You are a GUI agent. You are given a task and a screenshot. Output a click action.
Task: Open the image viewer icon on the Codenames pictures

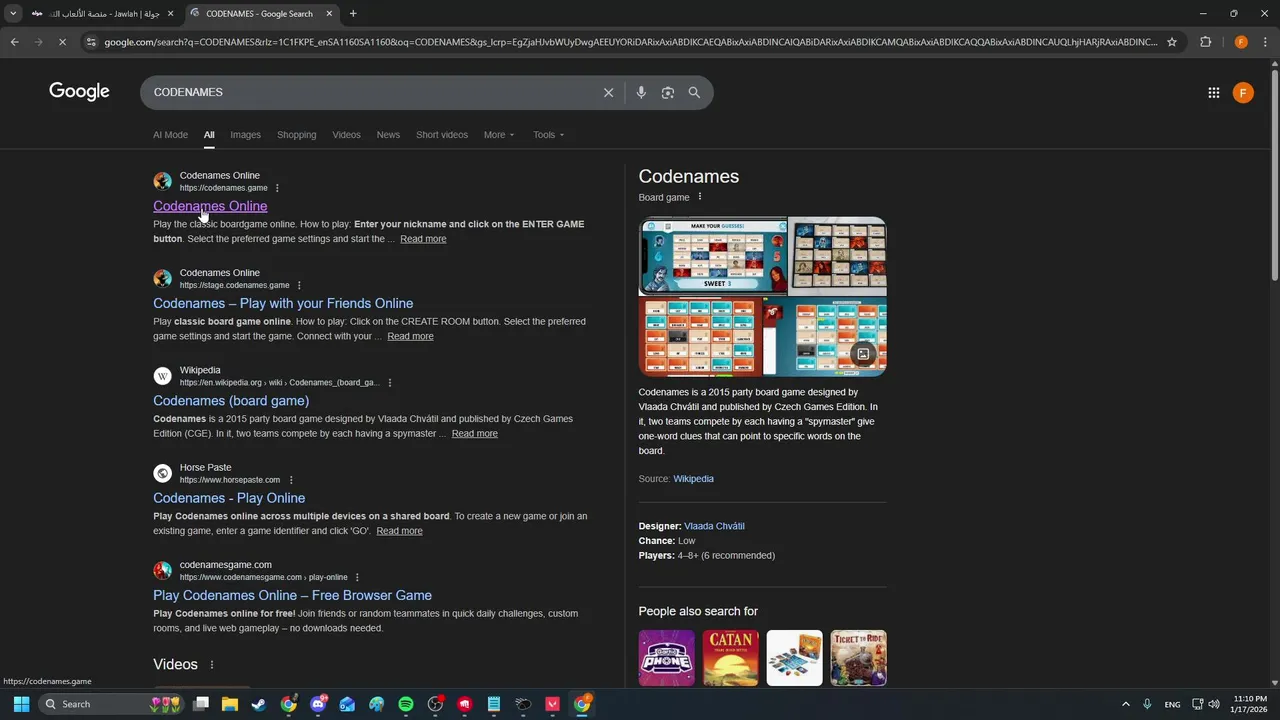pos(864,353)
